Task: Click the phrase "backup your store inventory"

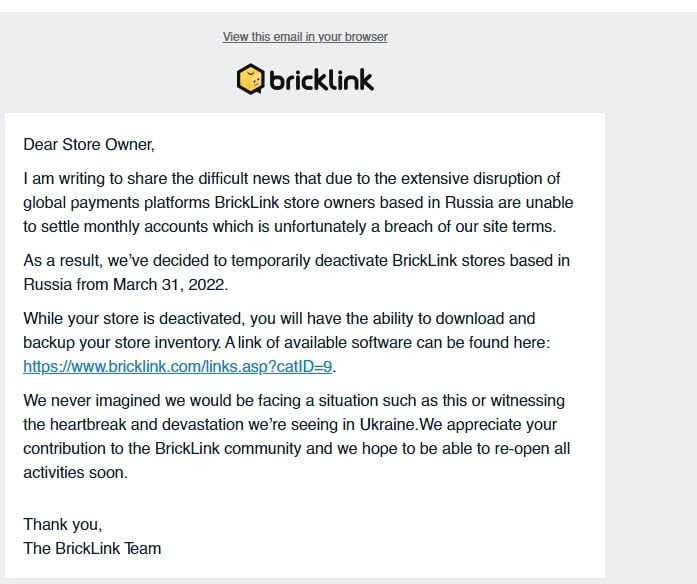Action: (x=120, y=343)
